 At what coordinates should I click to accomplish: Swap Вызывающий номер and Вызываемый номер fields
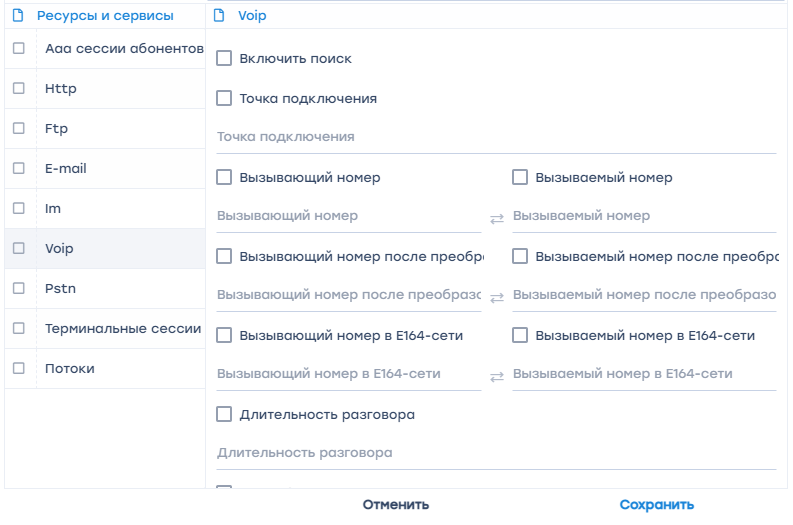[497, 217]
